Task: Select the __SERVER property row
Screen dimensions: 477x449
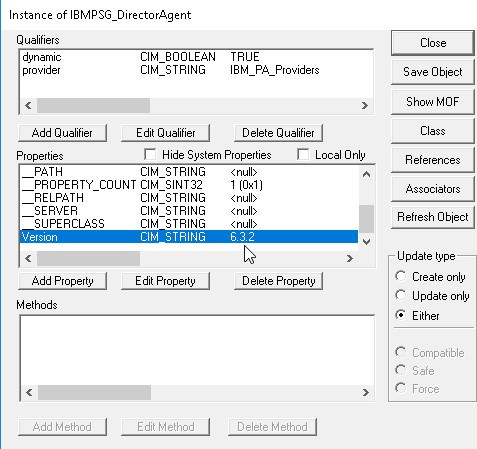Action: [189, 211]
